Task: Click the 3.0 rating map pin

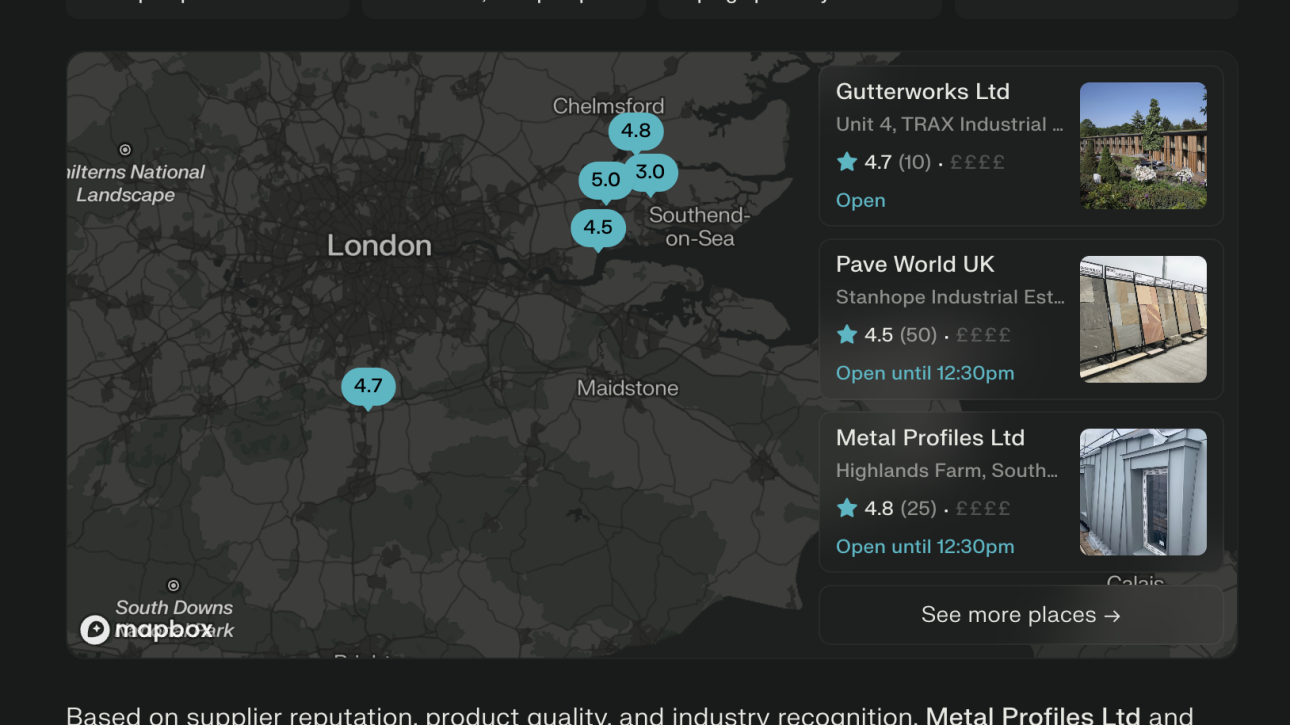Action: (x=651, y=173)
